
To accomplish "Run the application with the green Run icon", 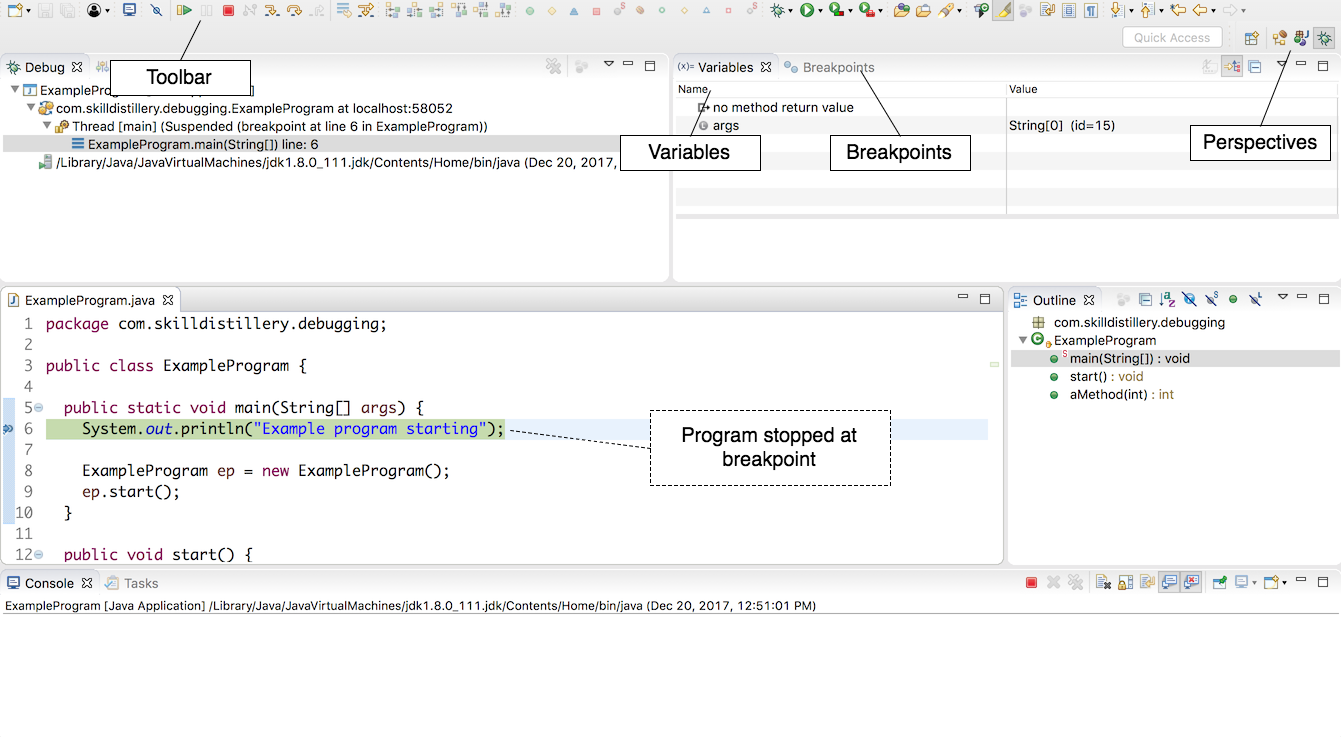I will (x=805, y=11).
